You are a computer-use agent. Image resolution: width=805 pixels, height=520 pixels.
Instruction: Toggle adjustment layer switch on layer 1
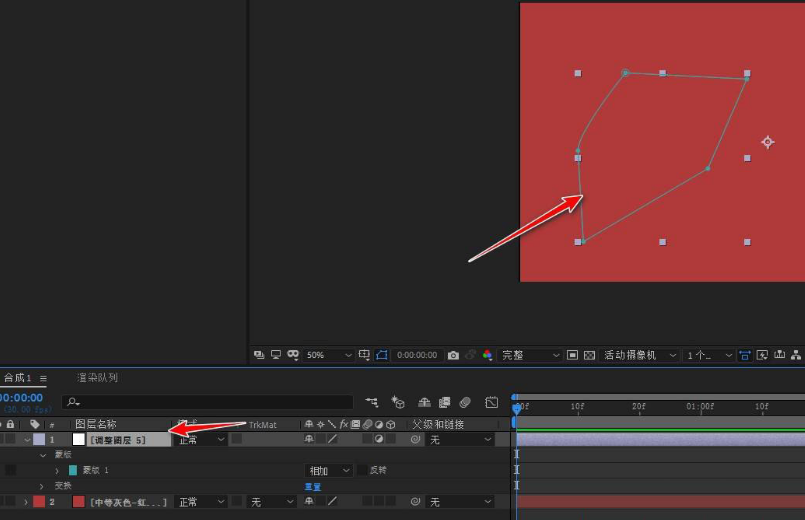tap(379, 439)
